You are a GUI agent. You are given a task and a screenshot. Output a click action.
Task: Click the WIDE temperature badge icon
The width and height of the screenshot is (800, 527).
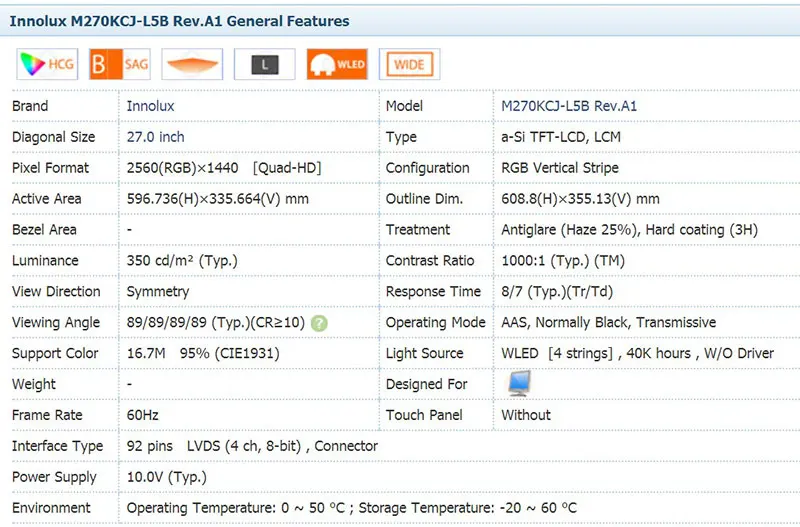[410, 64]
